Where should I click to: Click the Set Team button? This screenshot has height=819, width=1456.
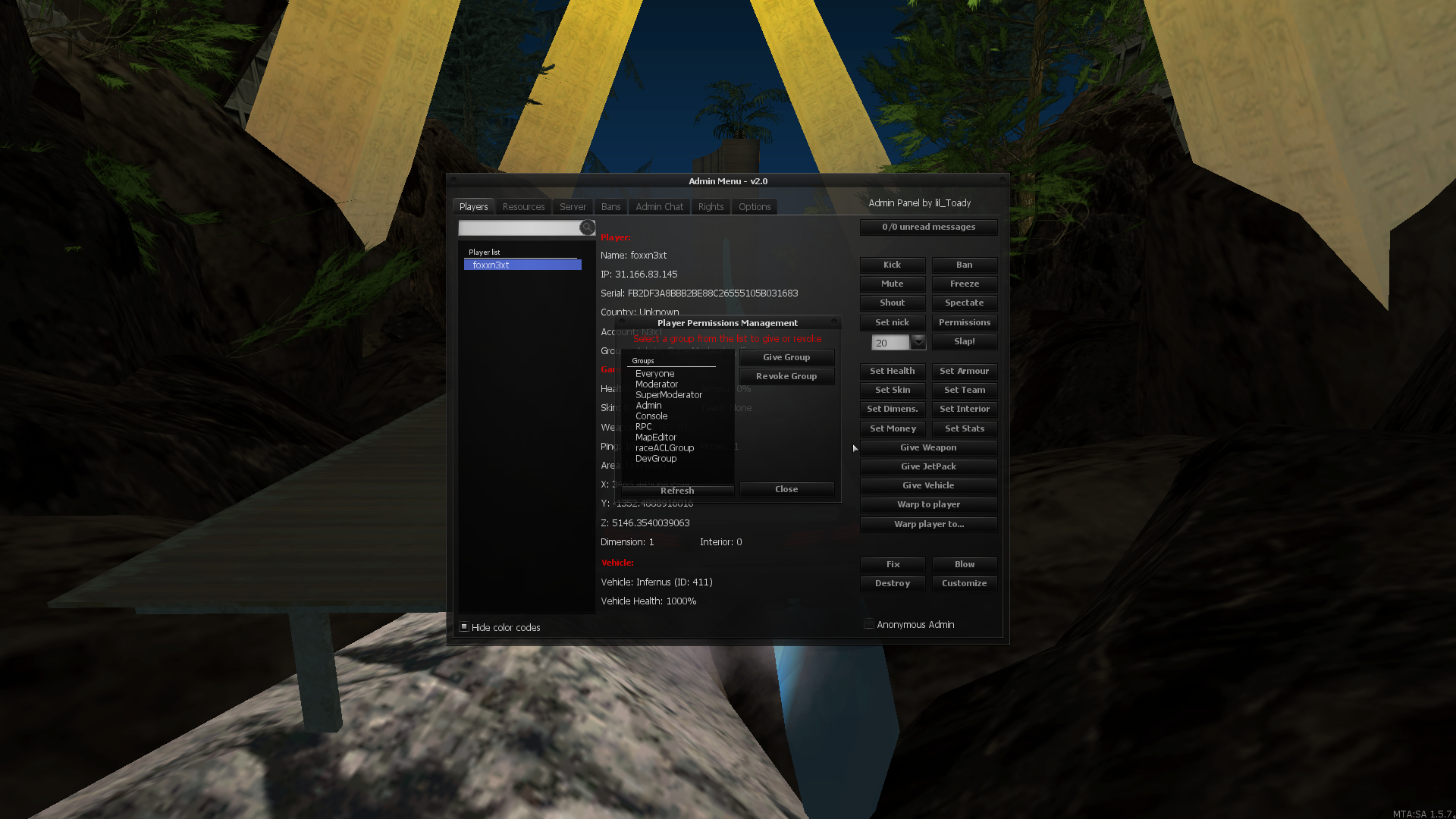(x=965, y=390)
